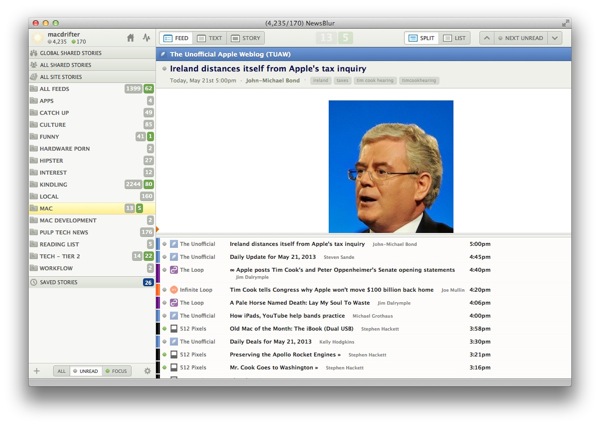The height and width of the screenshot is (426, 600).
Task: Open The Unofficial Apple Weblog title bar
Action: click(364, 54)
